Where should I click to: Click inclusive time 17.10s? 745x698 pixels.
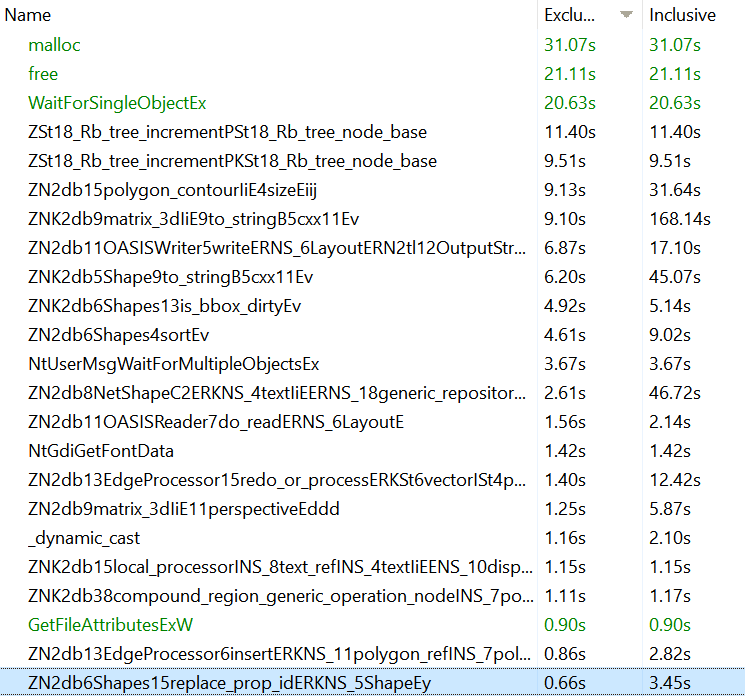675,248
